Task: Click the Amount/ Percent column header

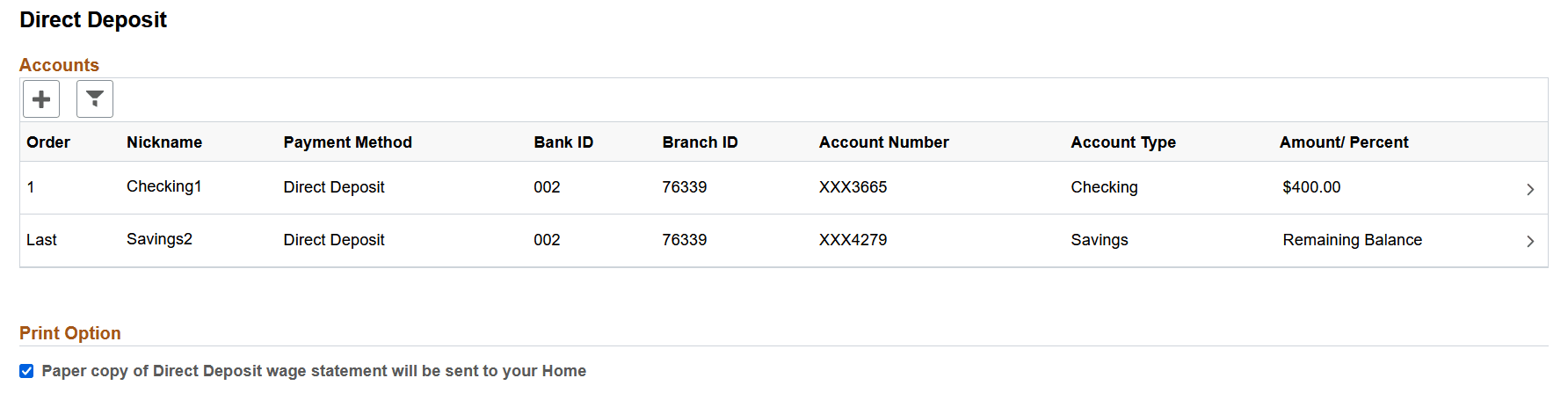Action: (x=1344, y=142)
